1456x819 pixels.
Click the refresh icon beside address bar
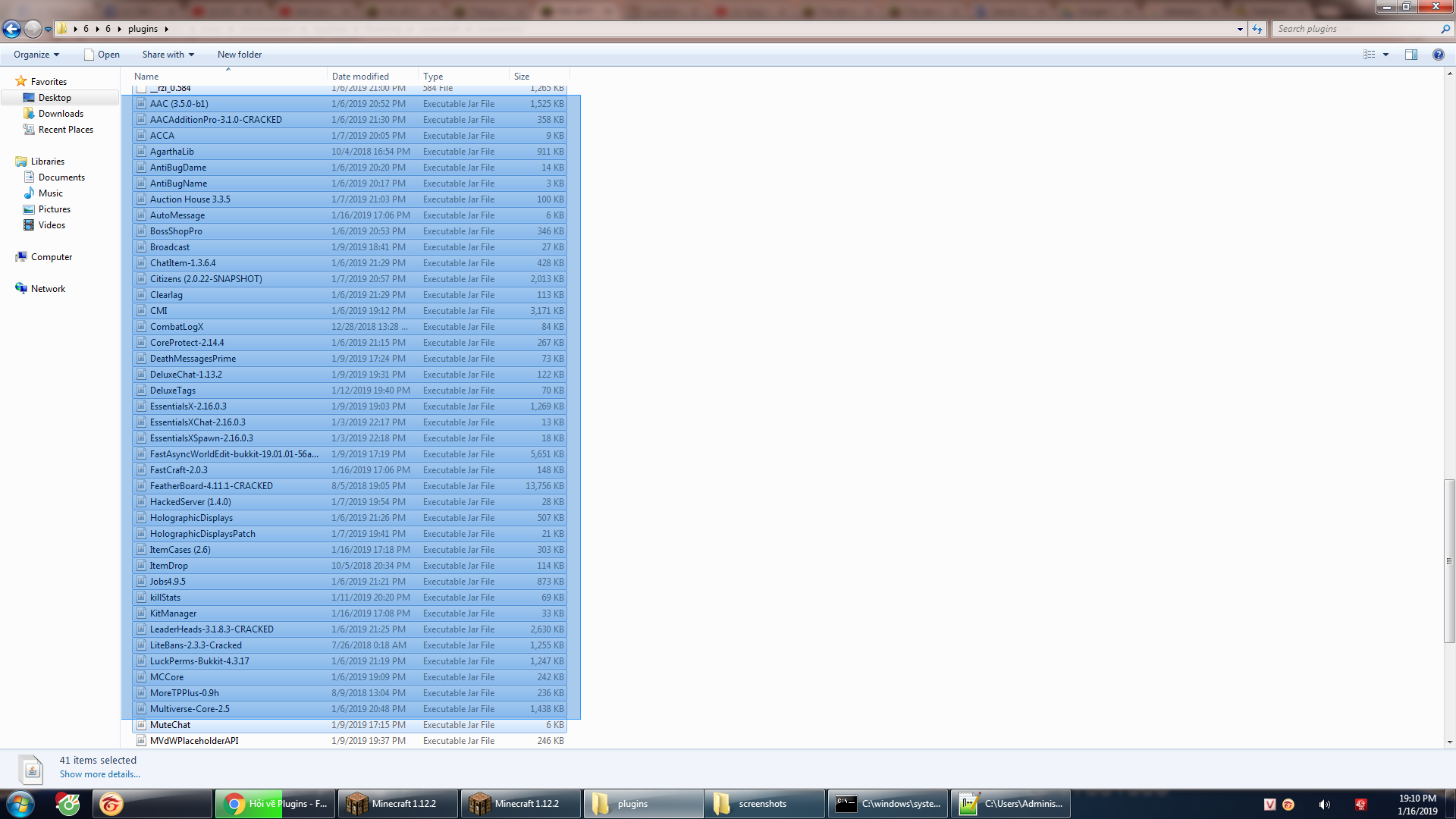(1257, 29)
